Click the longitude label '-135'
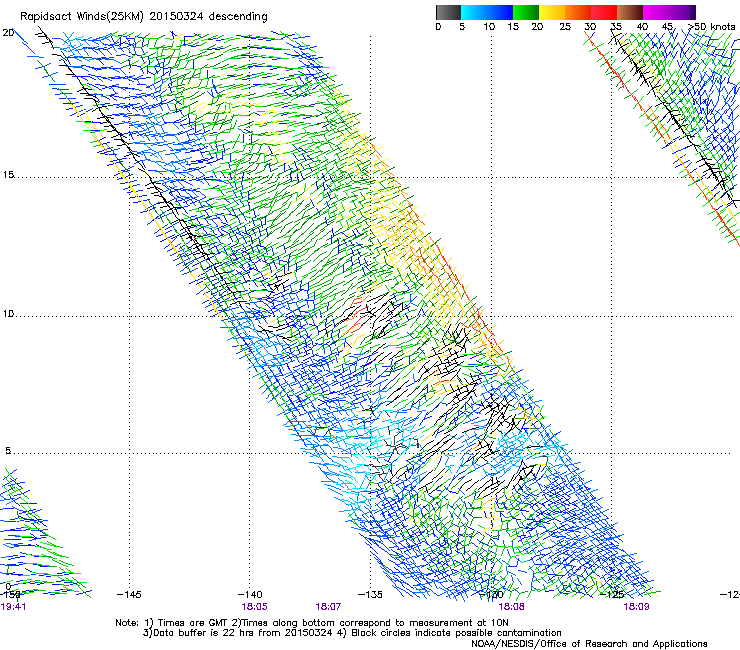The width and height of the screenshot is (740, 650). [x=370, y=594]
